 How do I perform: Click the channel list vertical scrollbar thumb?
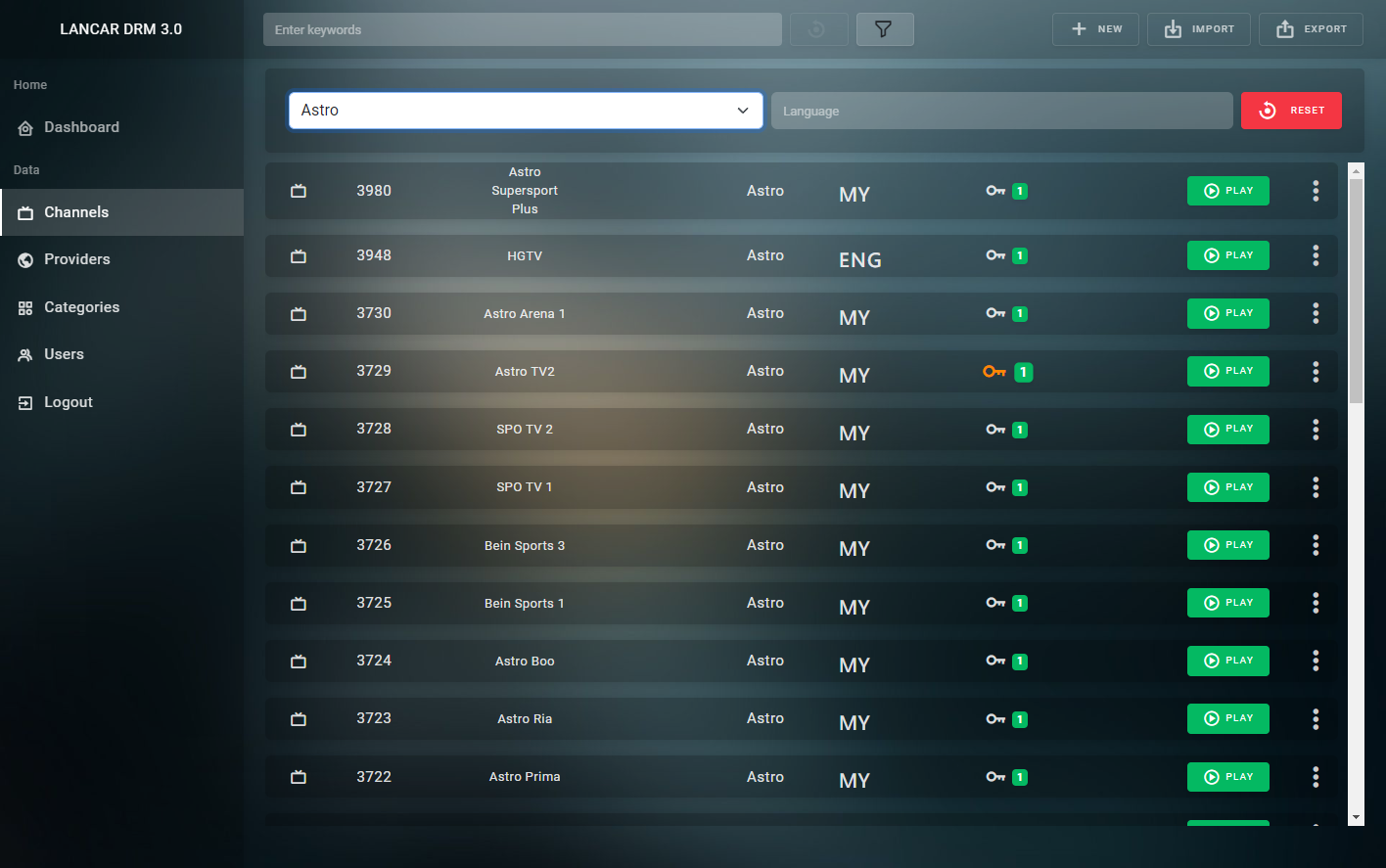tap(1356, 291)
